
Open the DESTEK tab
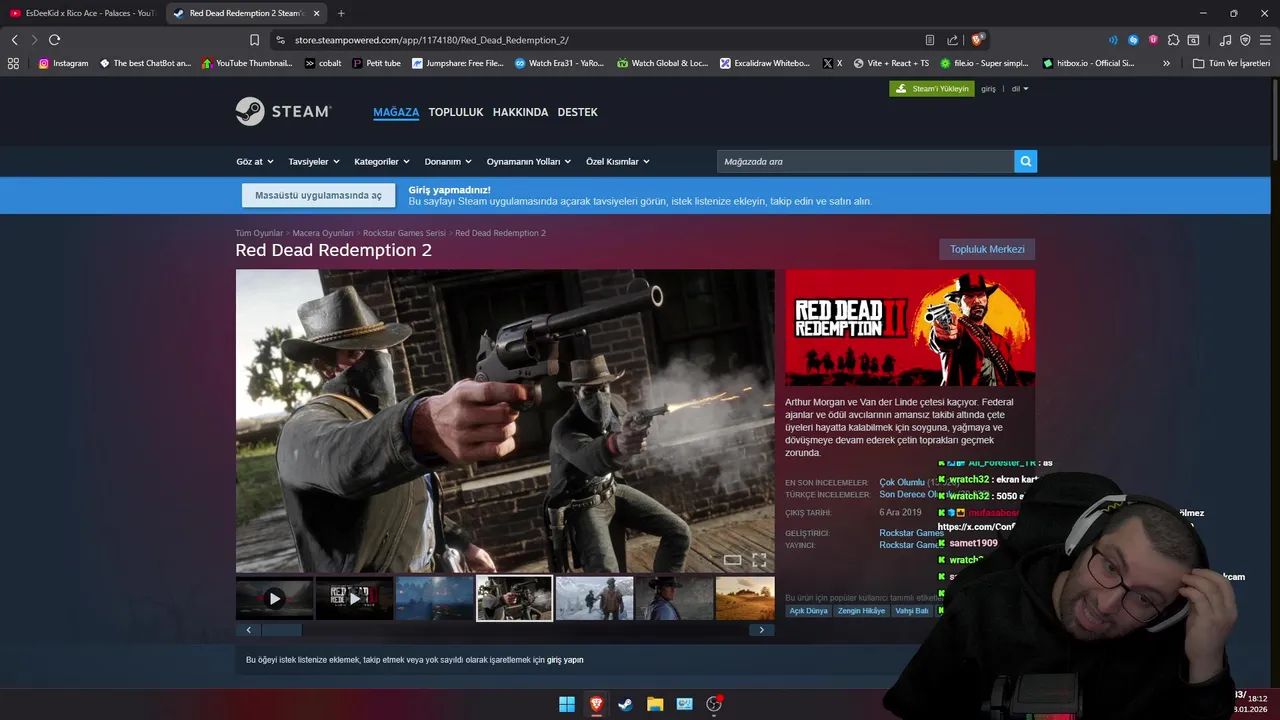tap(577, 112)
